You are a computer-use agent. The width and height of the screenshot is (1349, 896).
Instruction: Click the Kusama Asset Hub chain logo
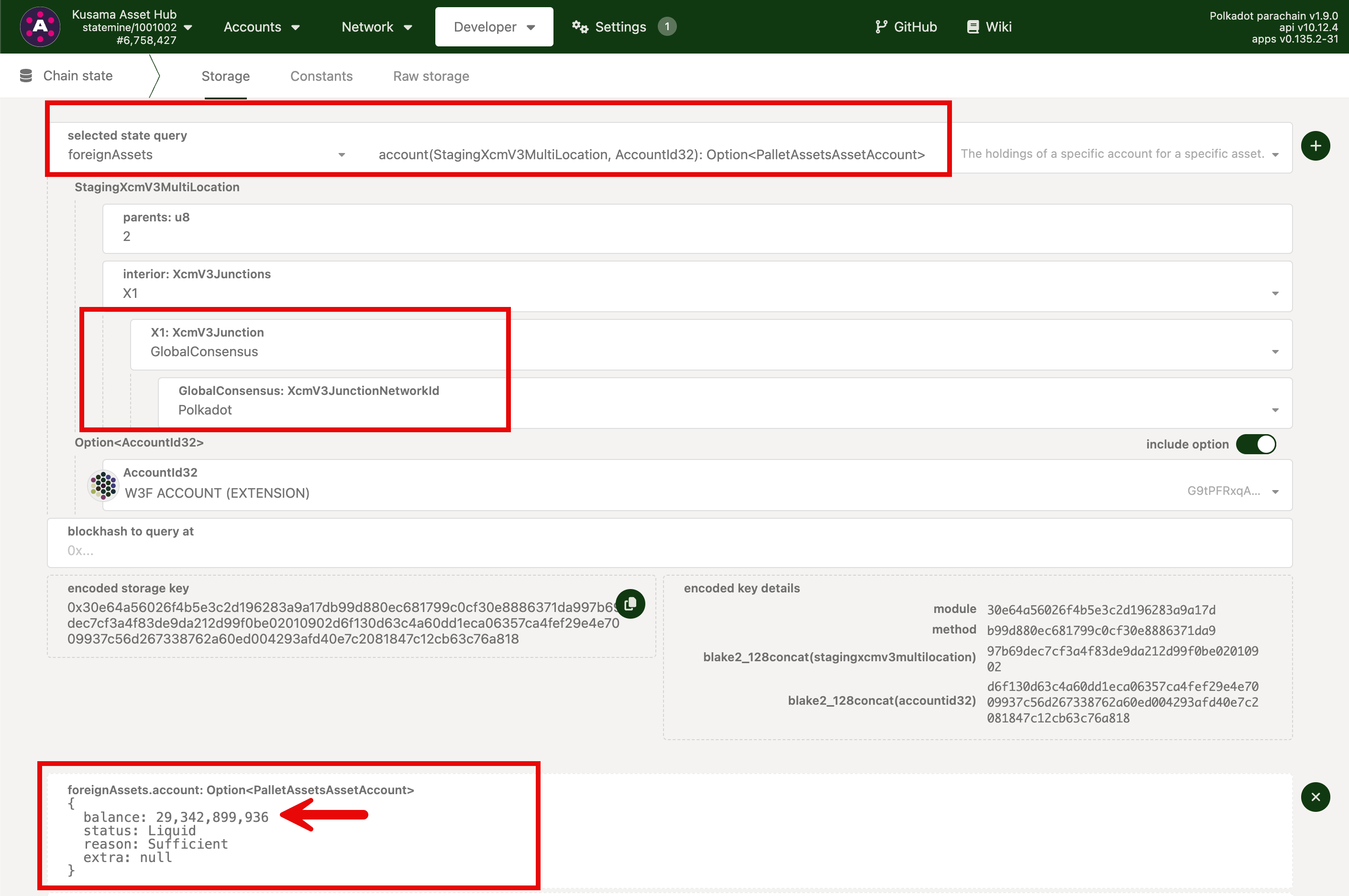pyautogui.click(x=40, y=26)
